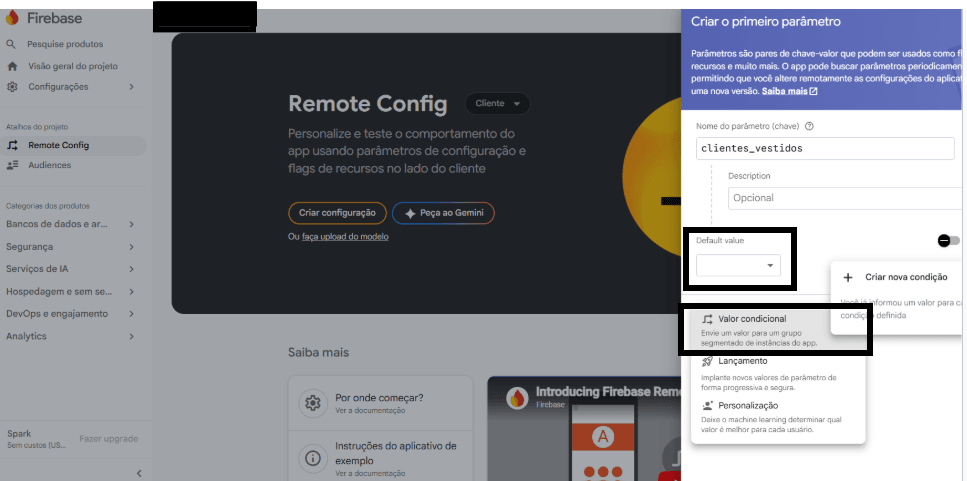Expand Bancos de dados category
Screen dimensions: 967x481
pyautogui.click(x=131, y=224)
